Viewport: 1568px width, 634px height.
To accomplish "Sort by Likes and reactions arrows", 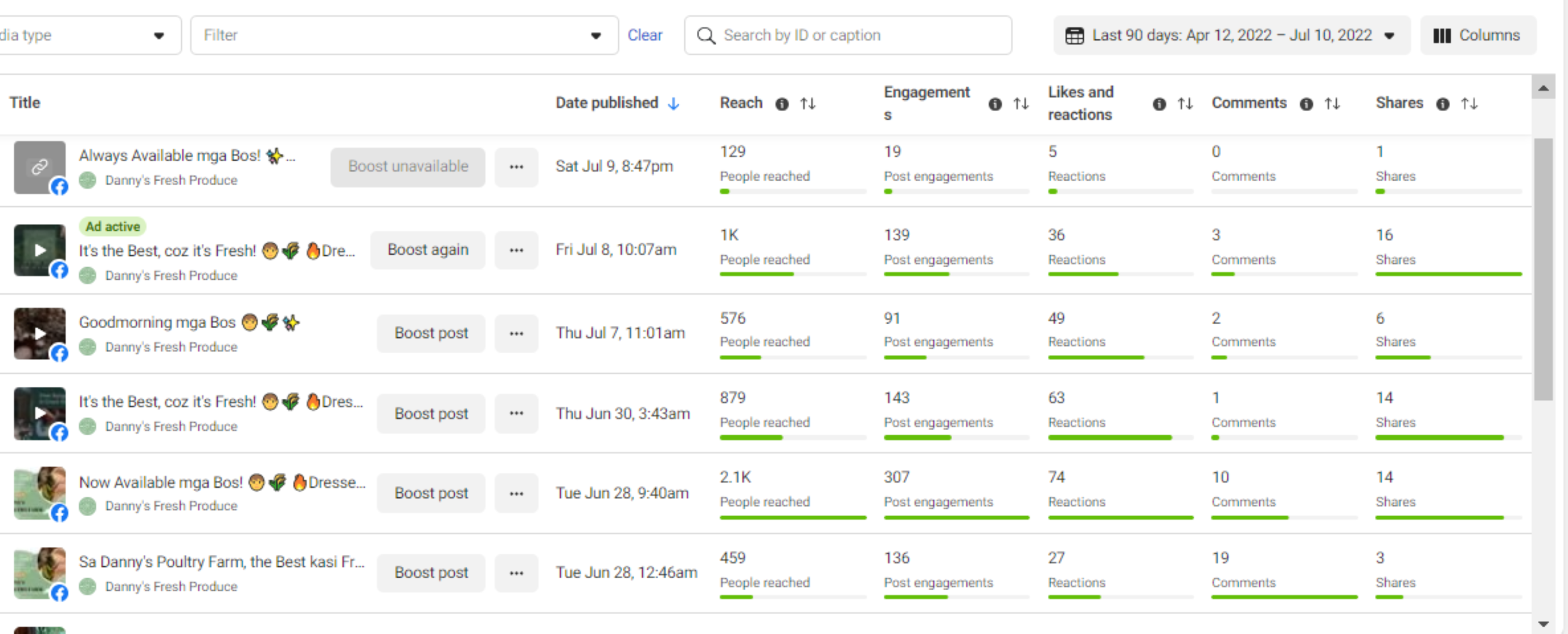I will pos(1185,103).
